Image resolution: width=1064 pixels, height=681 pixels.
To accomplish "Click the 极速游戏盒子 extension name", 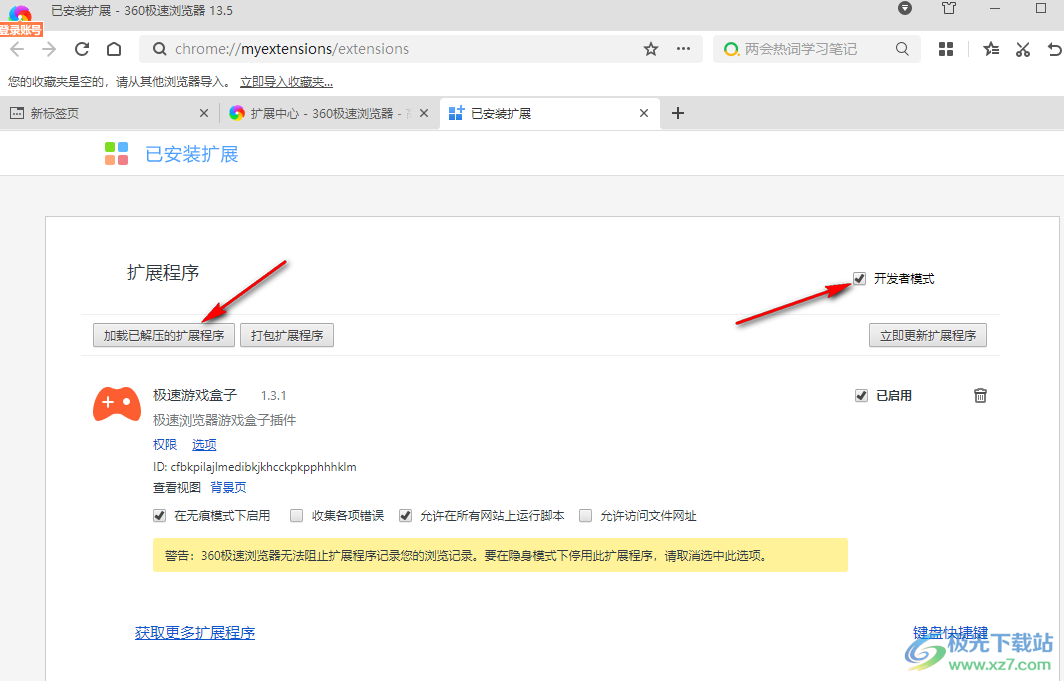I will click(195, 395).
